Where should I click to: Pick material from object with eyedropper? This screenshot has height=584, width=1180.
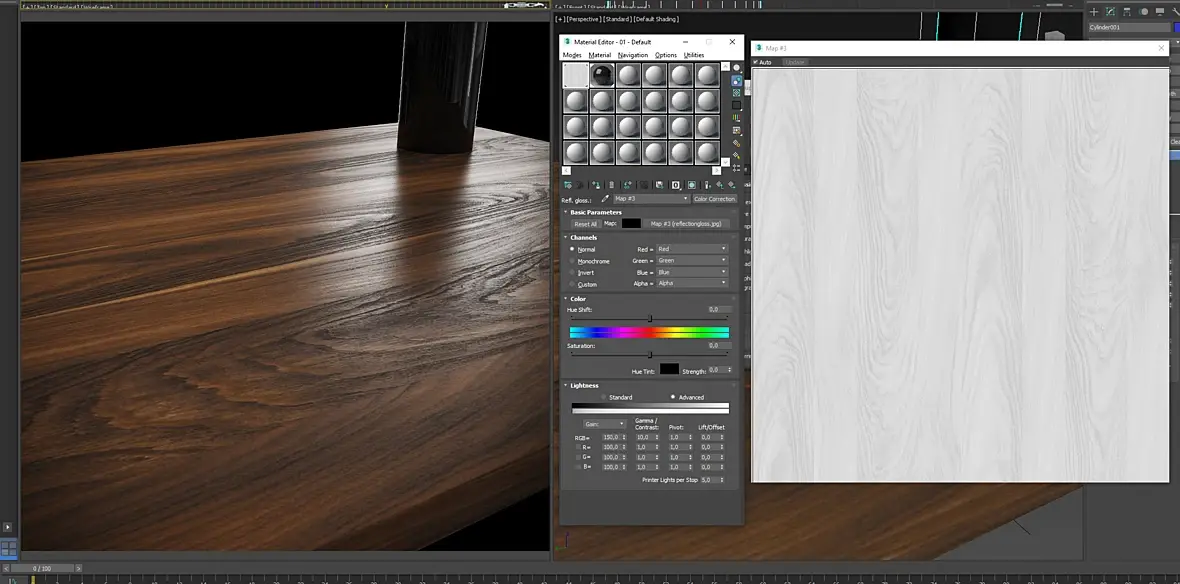coord(605,199)
